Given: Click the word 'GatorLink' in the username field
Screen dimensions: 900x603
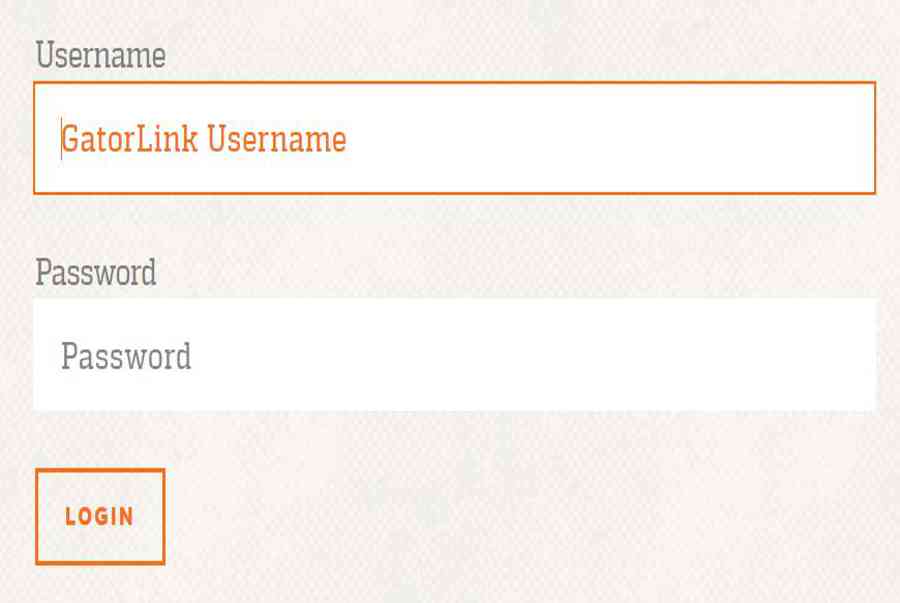Looking at the screenshot, I should point(130,139).
